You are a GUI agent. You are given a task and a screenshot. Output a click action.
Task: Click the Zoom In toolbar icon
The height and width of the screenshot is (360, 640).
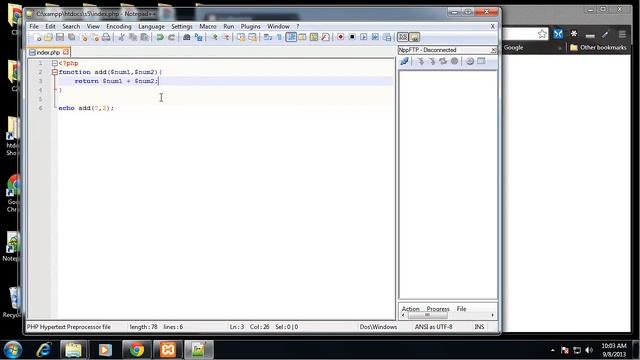(214, 38)
